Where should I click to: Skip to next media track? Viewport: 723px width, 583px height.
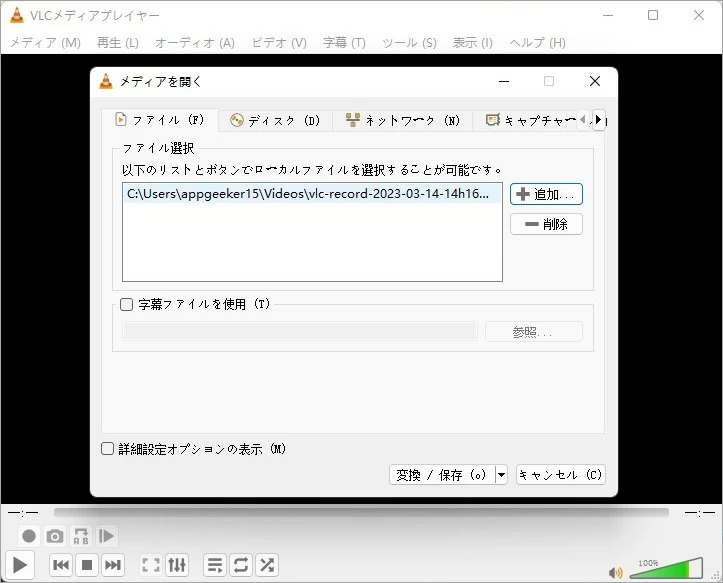click(113, 565)
